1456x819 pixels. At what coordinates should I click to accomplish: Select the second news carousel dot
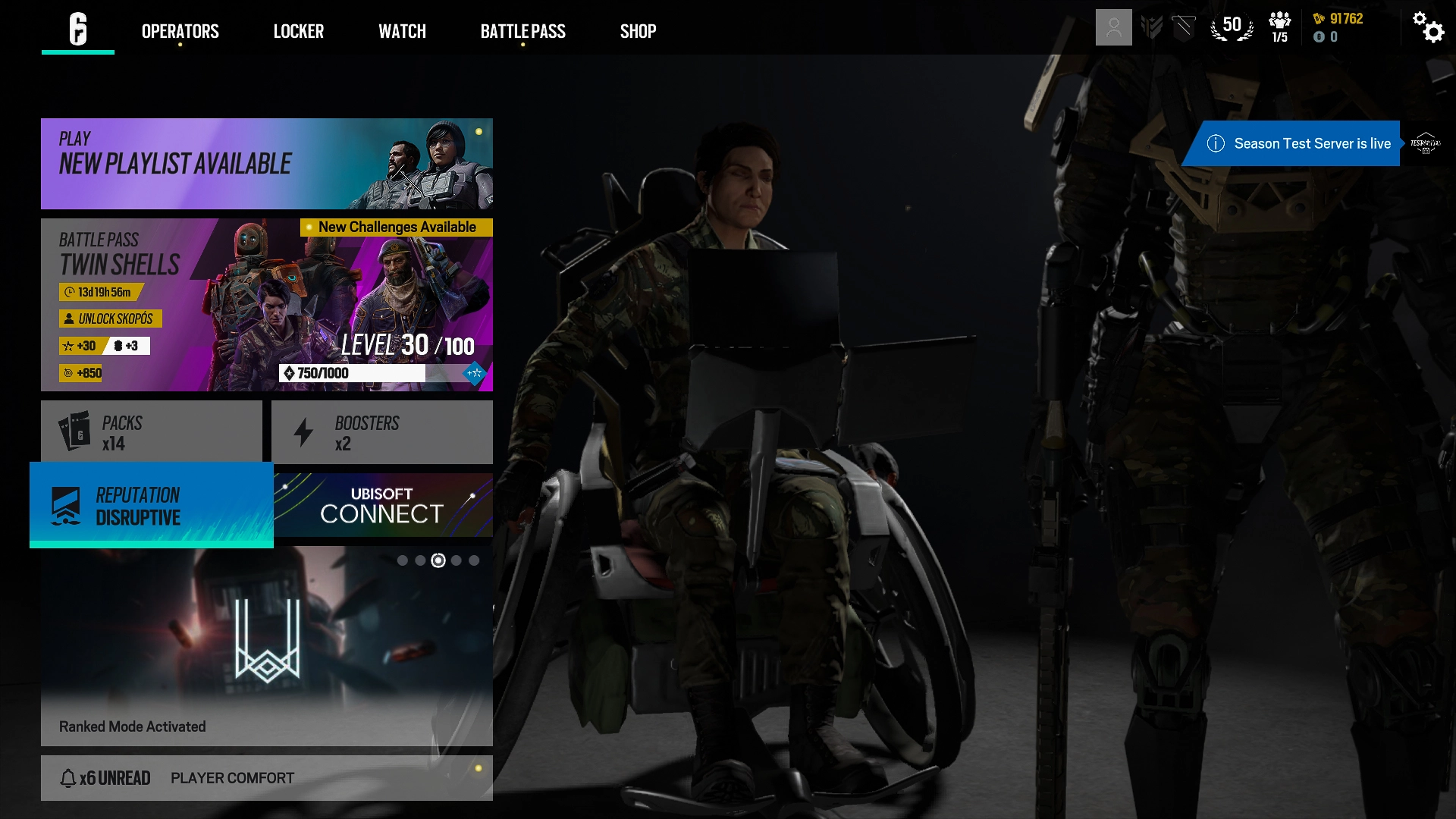420,560
